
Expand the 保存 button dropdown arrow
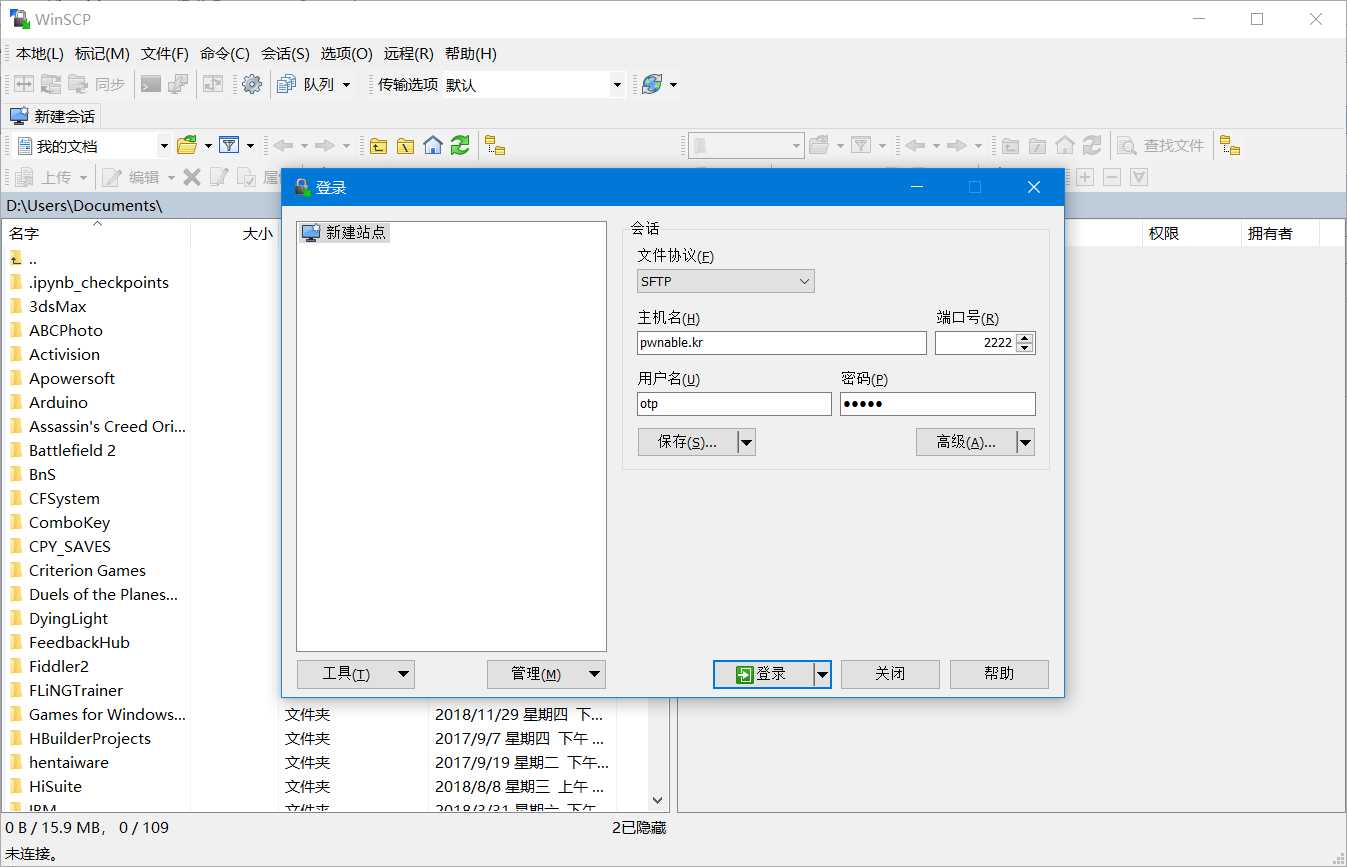[x=746, y=442]
